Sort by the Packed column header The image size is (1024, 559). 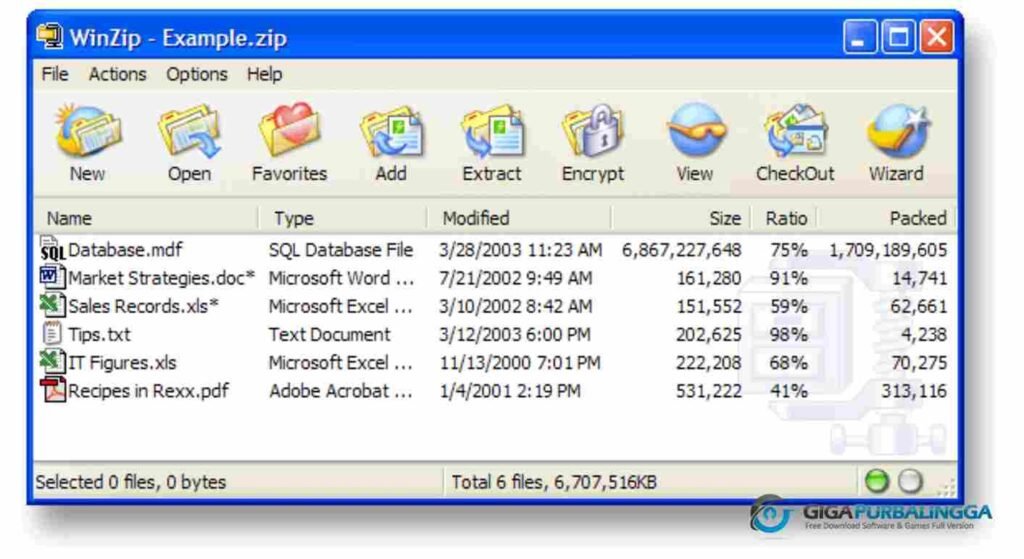[x=887, y=218]
